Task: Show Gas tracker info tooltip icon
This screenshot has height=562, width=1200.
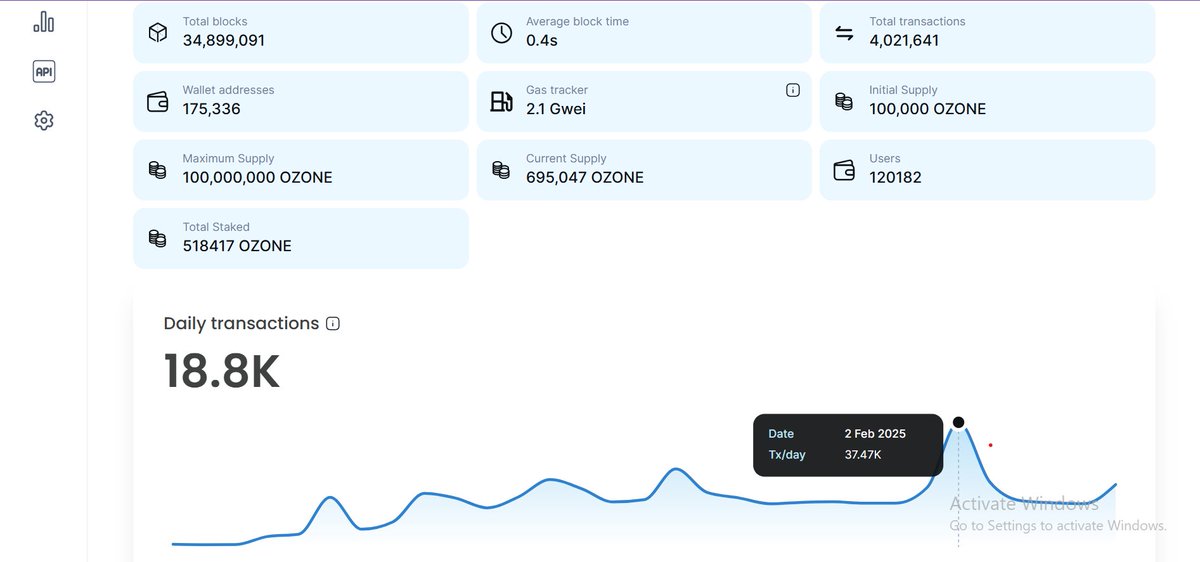Action: click(793, 90)
